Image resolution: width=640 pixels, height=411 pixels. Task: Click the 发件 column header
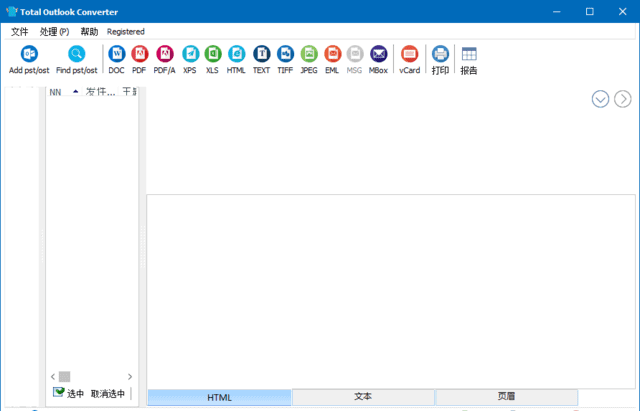click(x=101, y=92)
